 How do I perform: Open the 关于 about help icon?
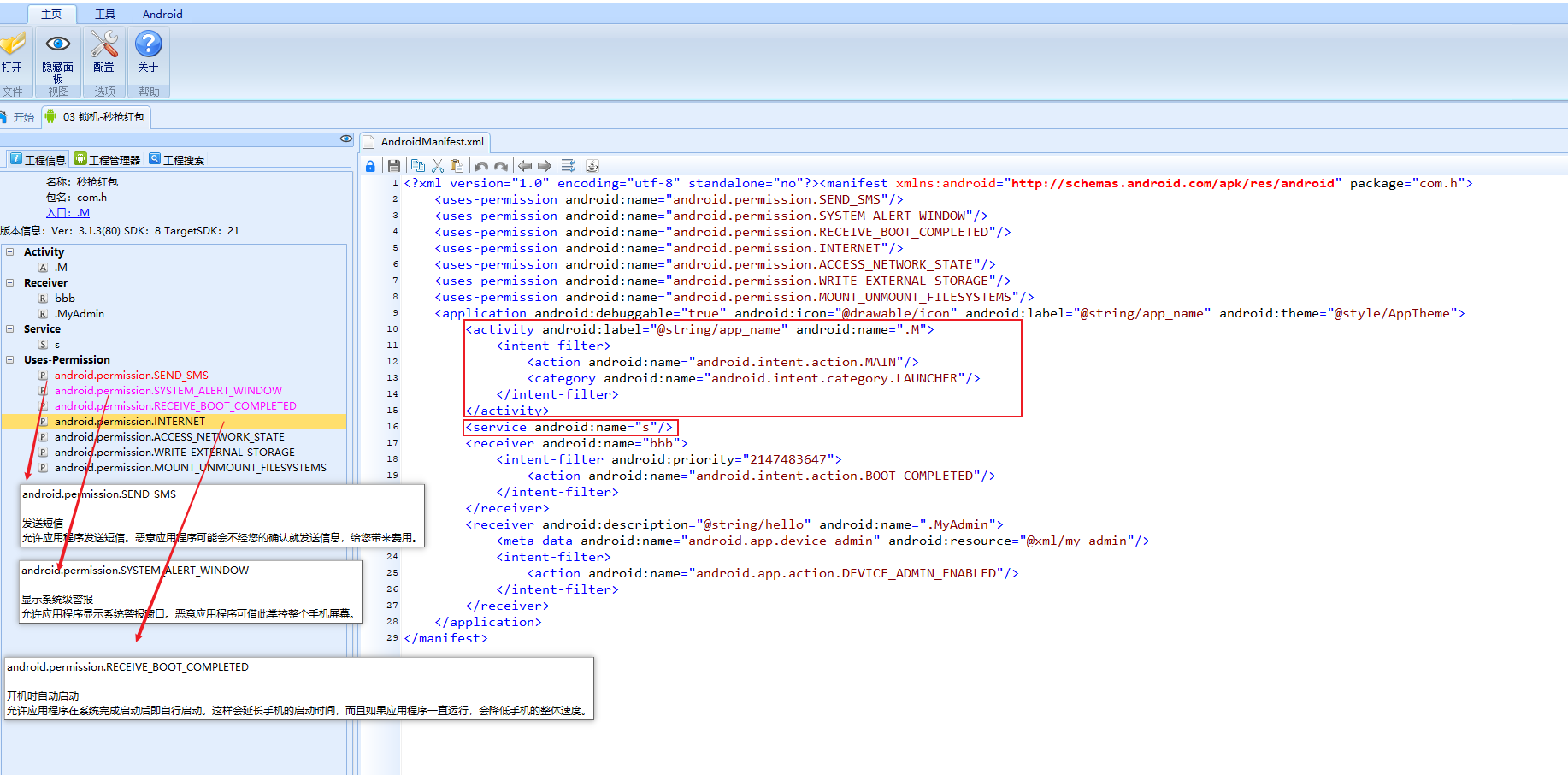[x=149, y=44]
